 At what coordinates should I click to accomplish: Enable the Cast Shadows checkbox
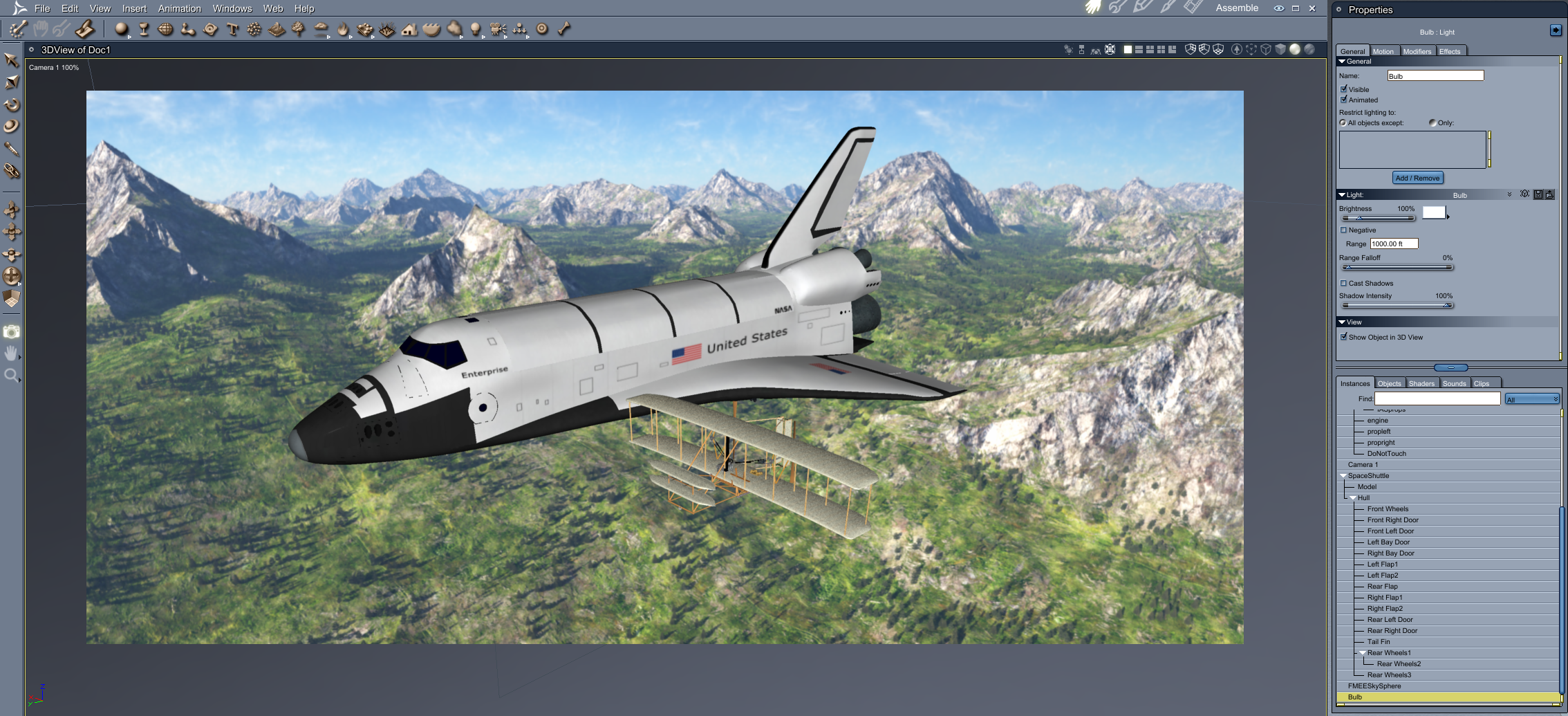1344,284
